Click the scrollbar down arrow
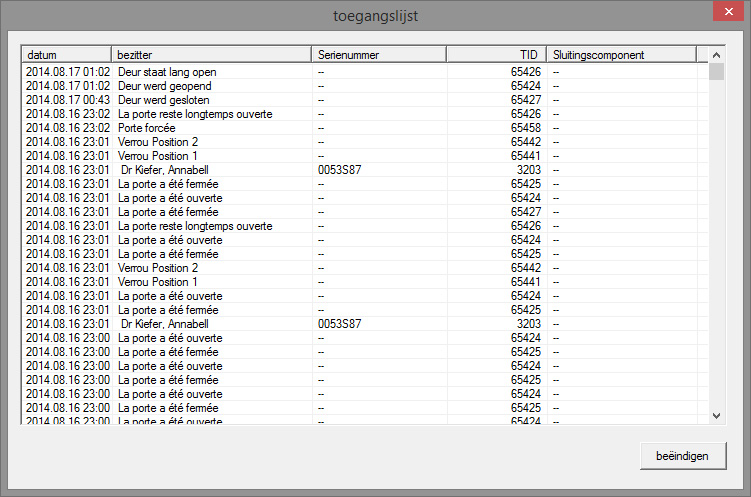This screenshot has height=497, width=751. click(x=716, y=415)
